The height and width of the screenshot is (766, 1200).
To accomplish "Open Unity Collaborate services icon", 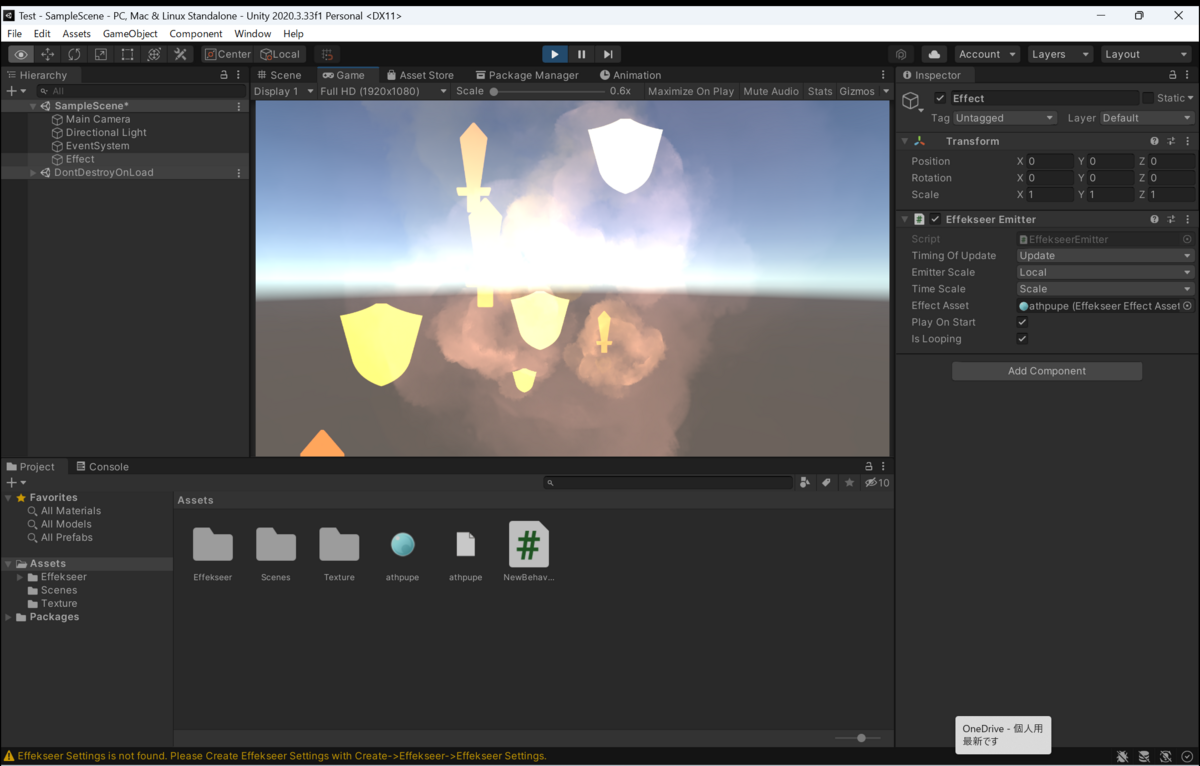I will 901,54.
